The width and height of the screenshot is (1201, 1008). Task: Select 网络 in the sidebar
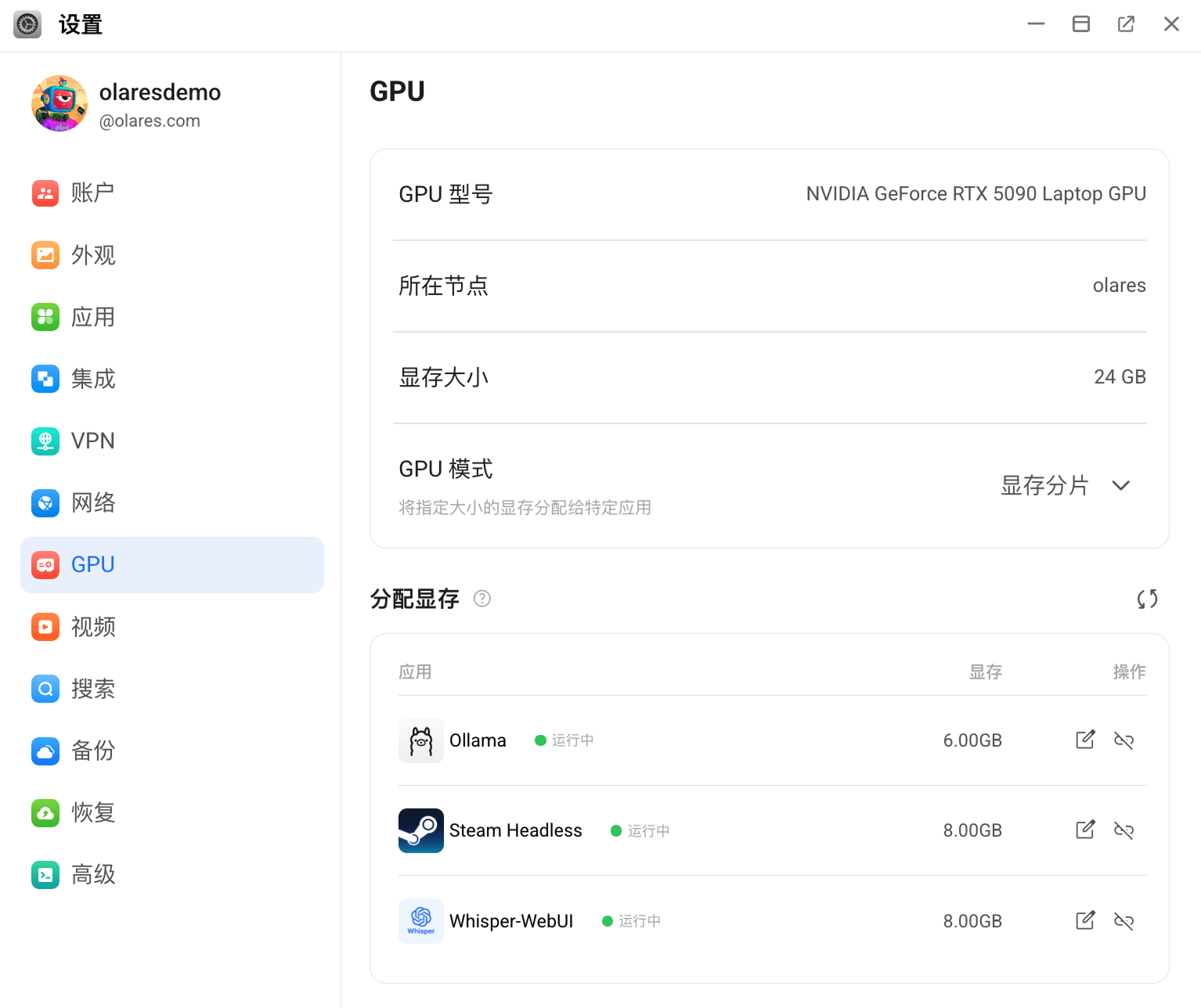coord(92,502)
